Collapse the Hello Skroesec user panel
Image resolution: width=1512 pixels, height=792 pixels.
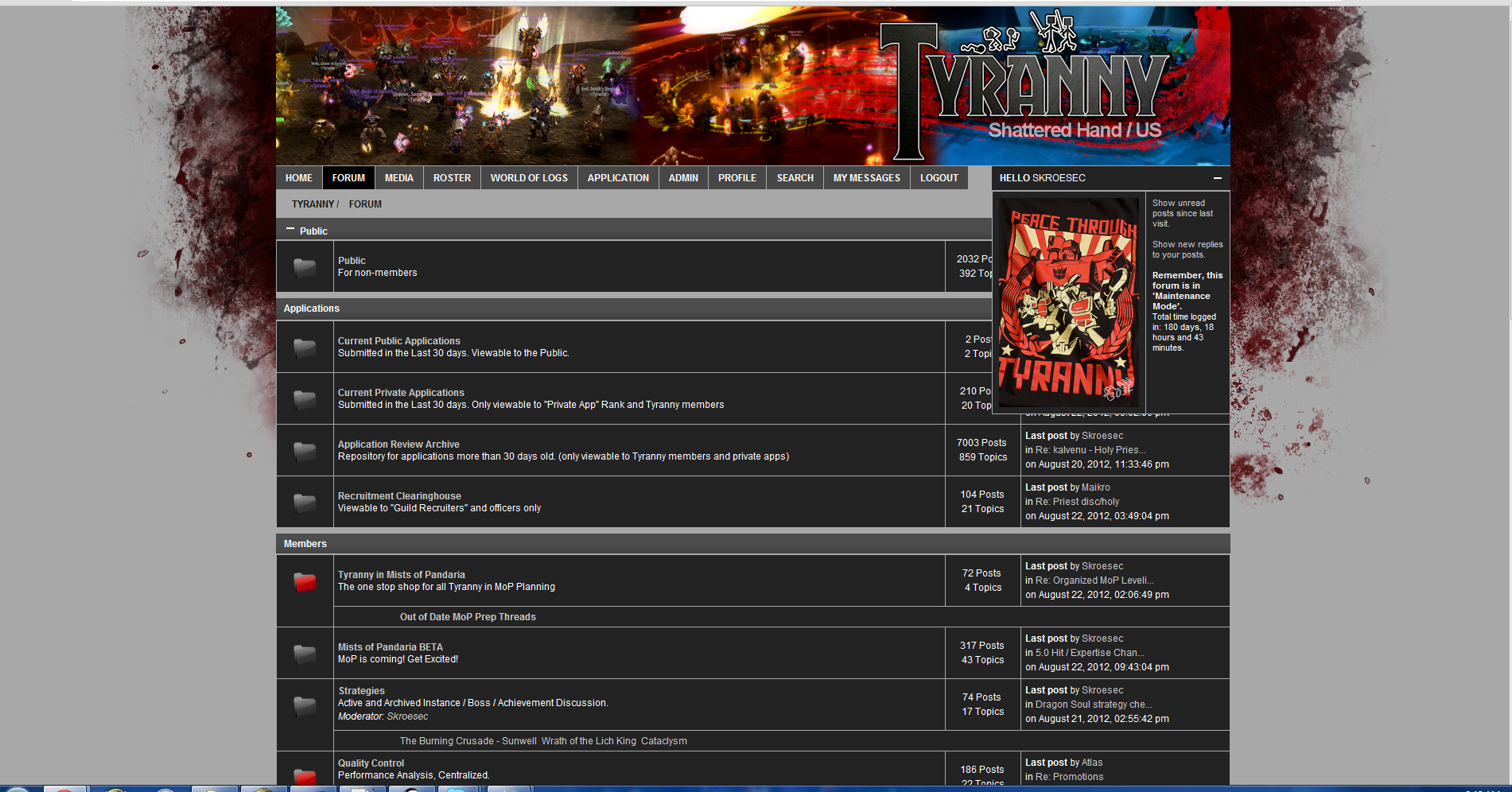pos(1217,178)
